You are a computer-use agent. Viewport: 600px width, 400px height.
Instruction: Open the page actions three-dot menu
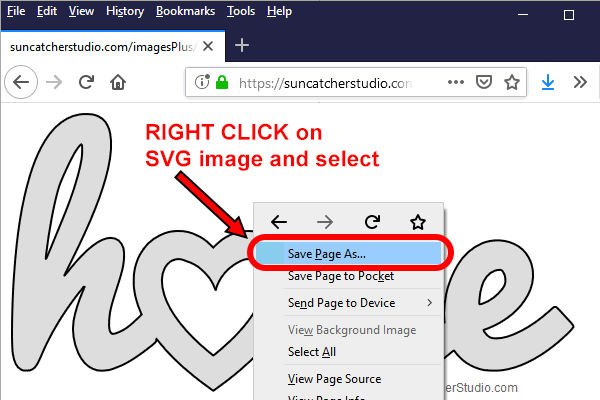coord(456,83)
